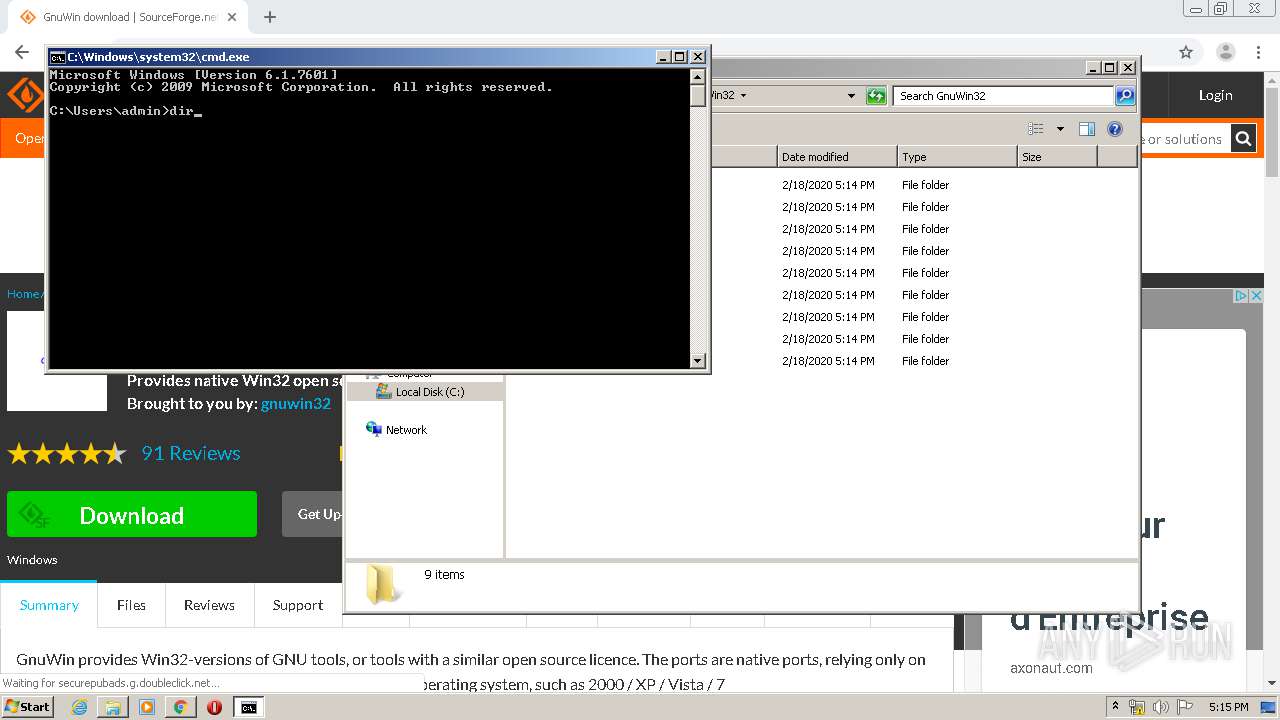The width and height of the screenshot is (1280, 720).
Task: Open the volume control tray icon
Action: click(1160, 707)
